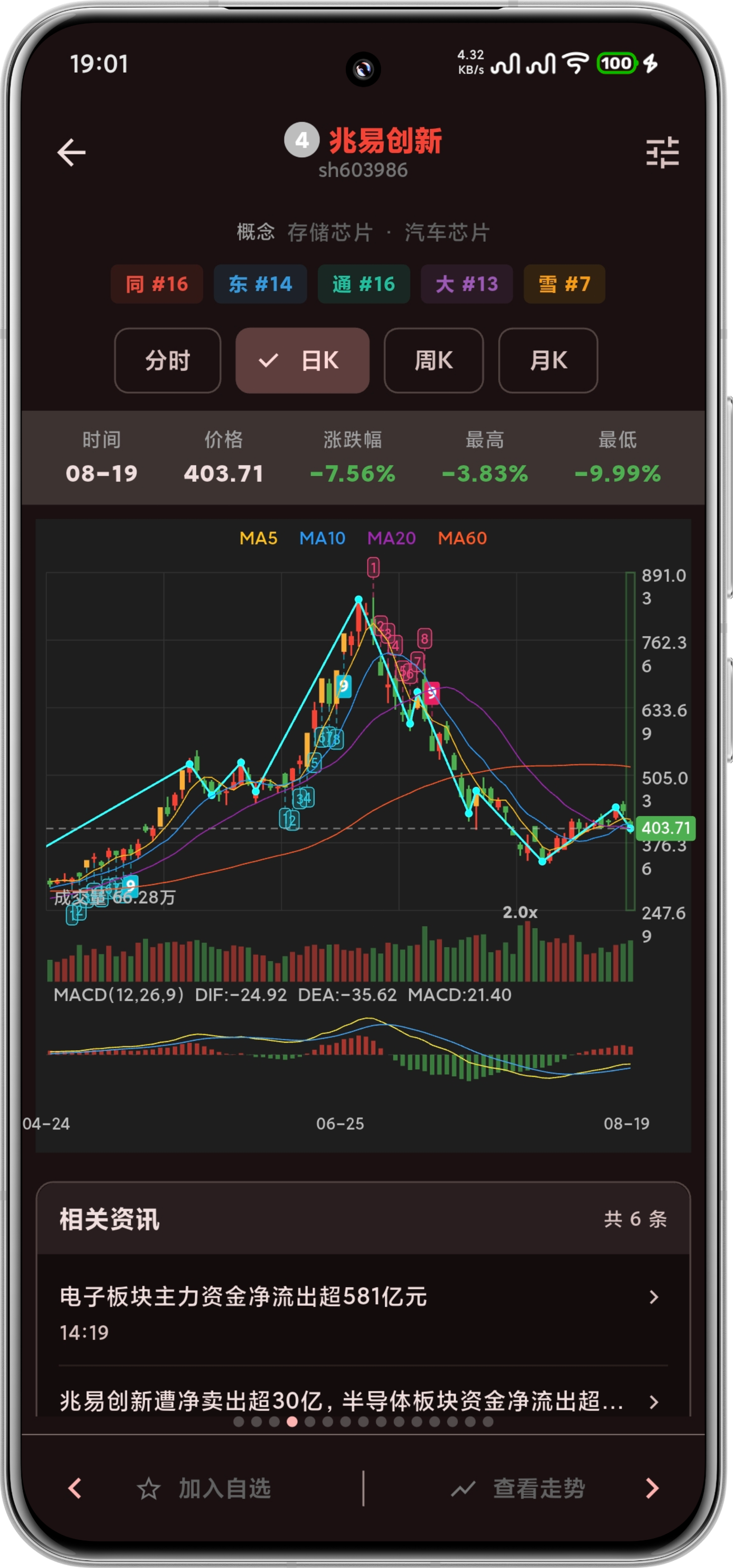Toggle MA60 line in legend

[462, 538]
